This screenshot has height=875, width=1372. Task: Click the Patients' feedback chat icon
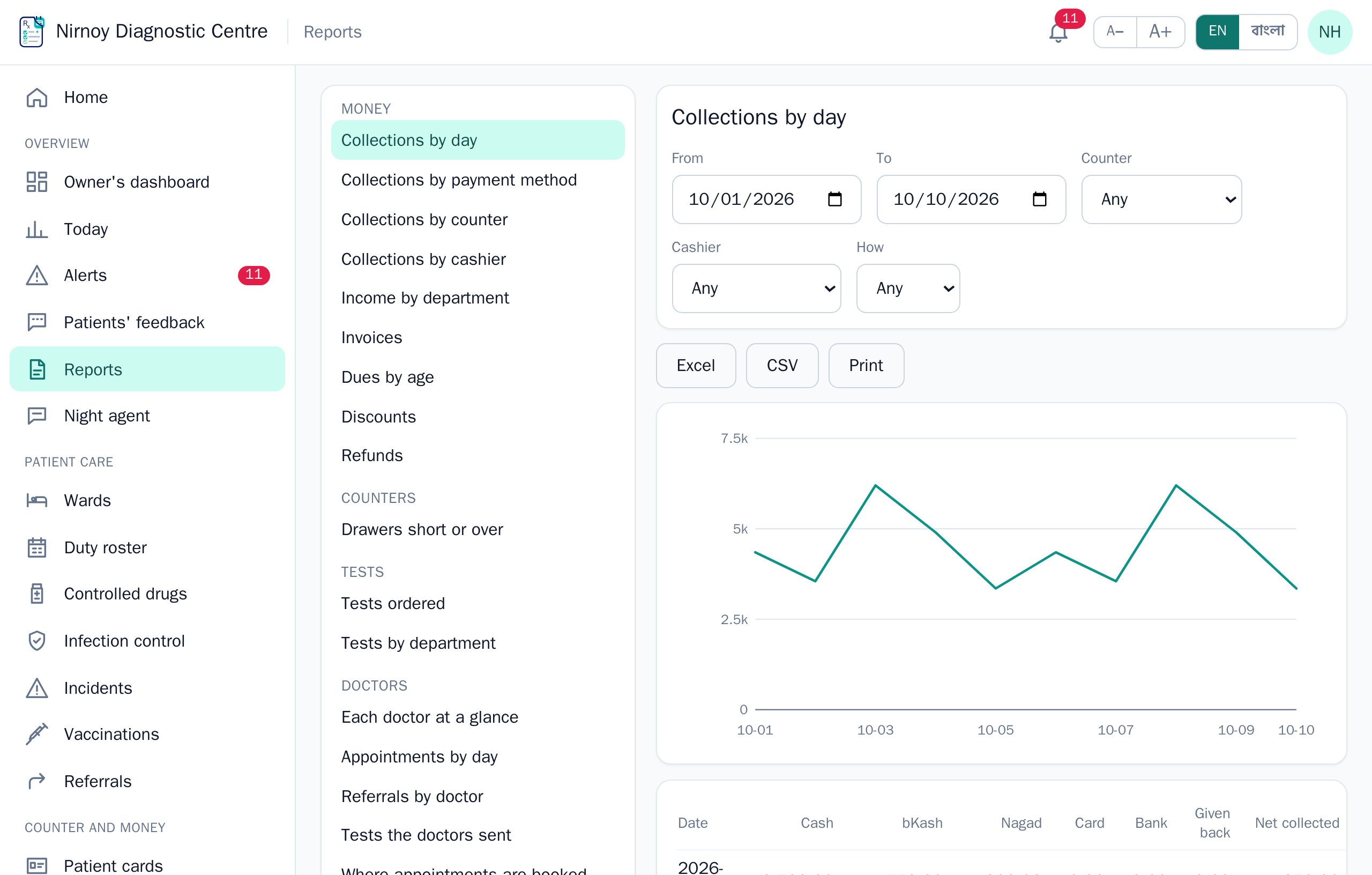(37, 322)
